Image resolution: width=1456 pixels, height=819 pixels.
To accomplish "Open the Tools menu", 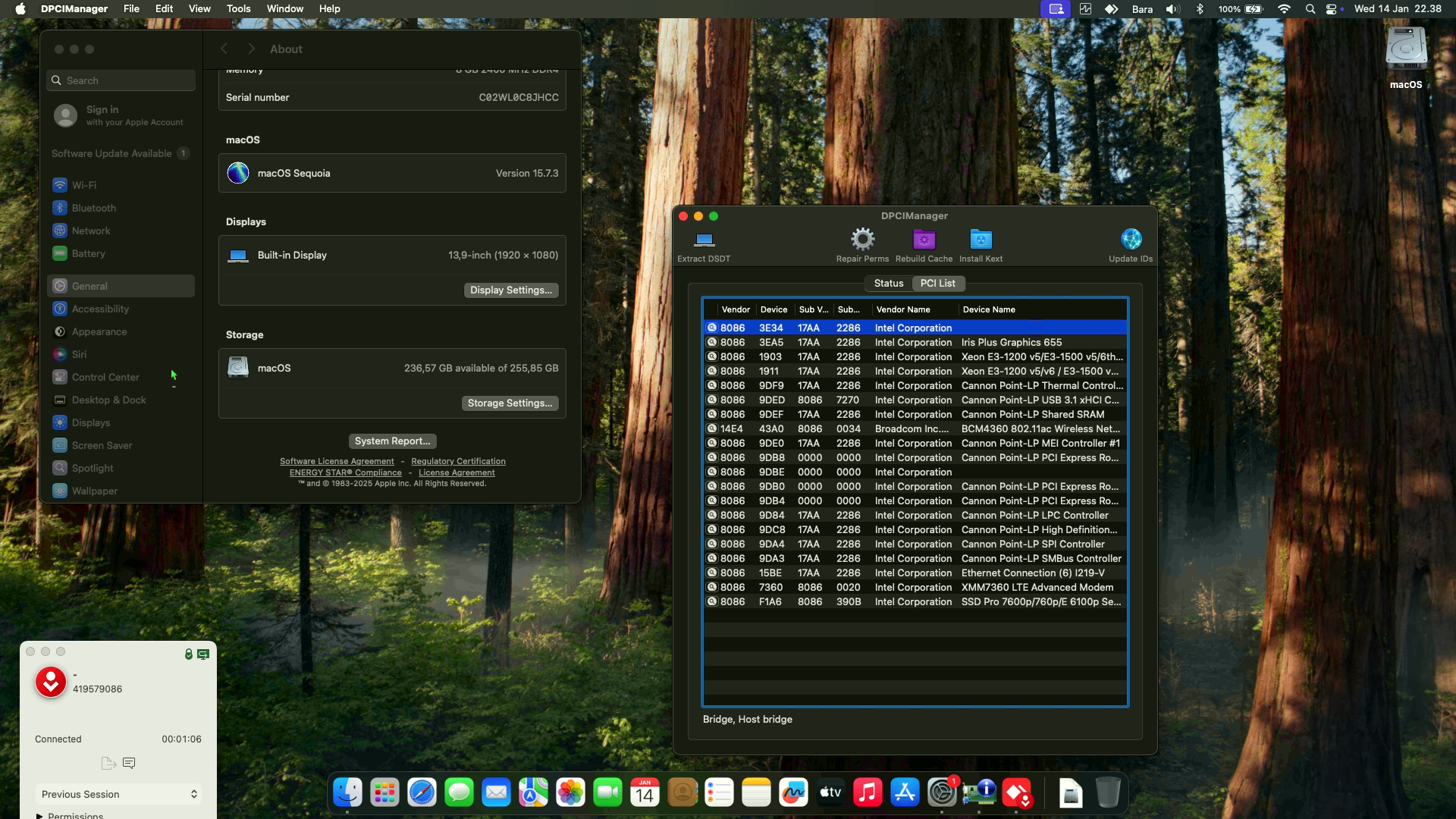I will point(238,8).
